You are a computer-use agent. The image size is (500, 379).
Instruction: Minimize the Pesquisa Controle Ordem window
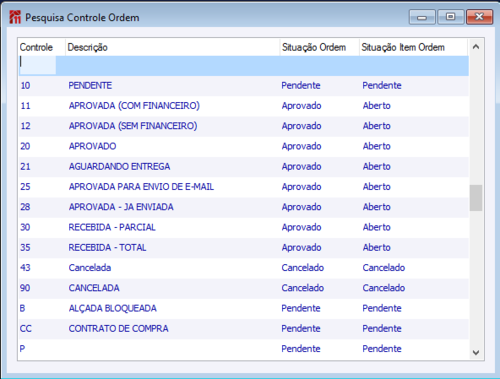tap(422, 17)
